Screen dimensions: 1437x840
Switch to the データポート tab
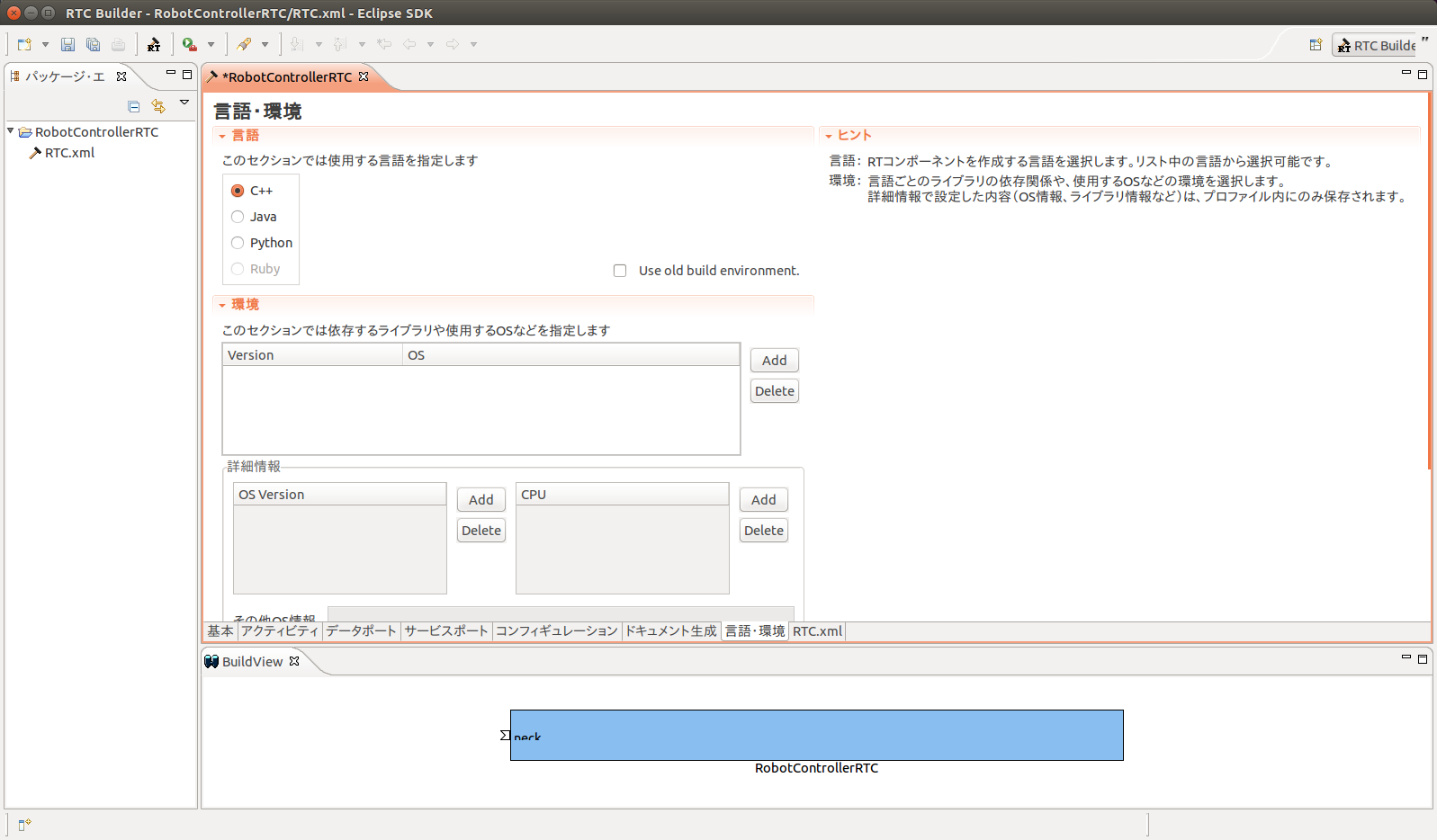[361, 631]
